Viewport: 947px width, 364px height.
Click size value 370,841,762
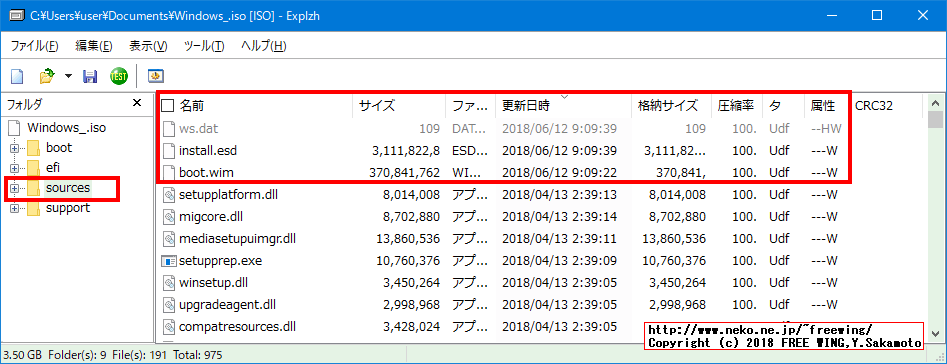pos(405,172)
